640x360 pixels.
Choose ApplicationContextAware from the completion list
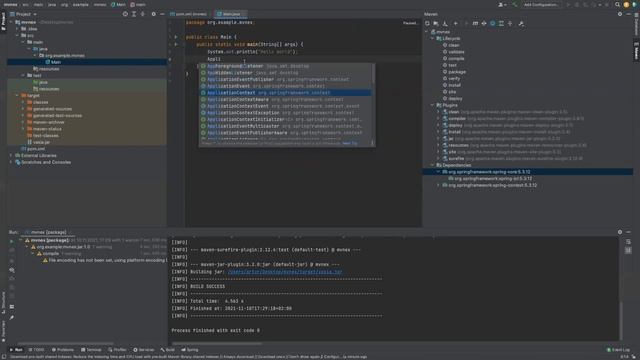pyautogui.click(x=285, y=100)
